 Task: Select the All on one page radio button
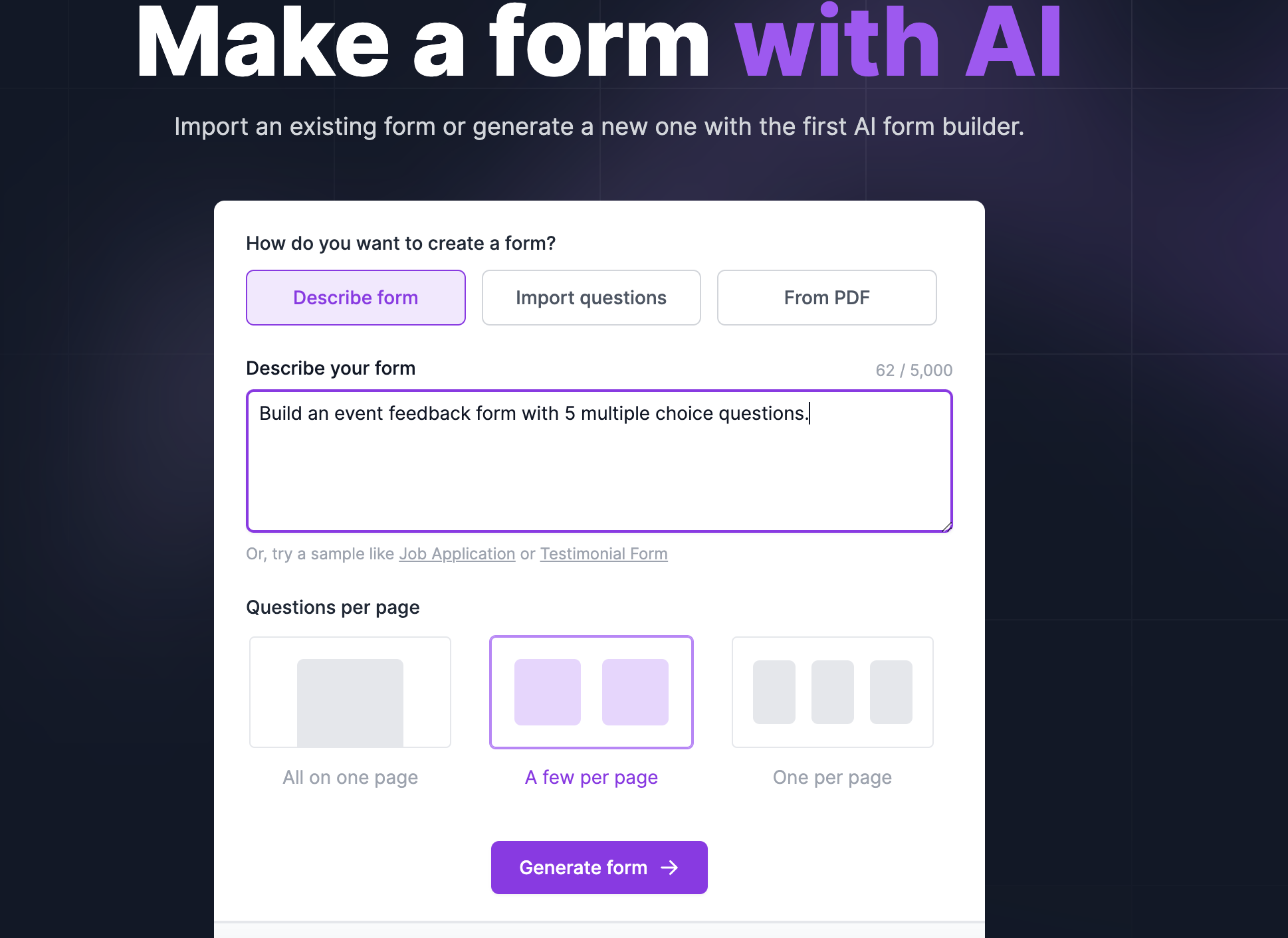pyautogui.click(x=350, y=692)
